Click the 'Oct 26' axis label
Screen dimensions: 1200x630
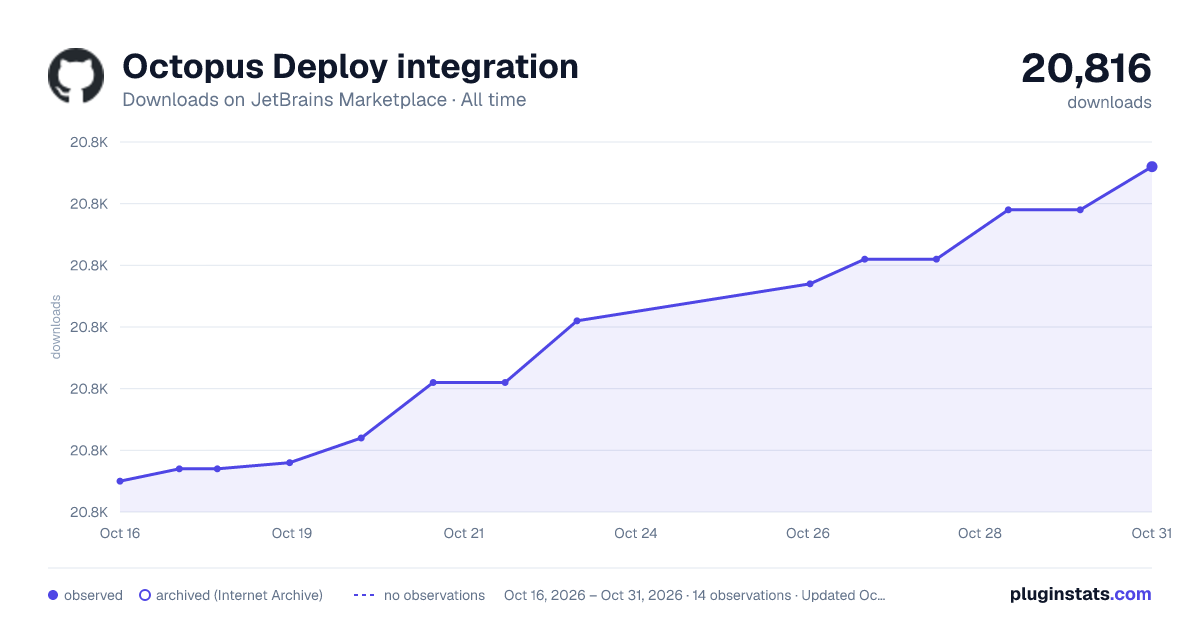808,533
